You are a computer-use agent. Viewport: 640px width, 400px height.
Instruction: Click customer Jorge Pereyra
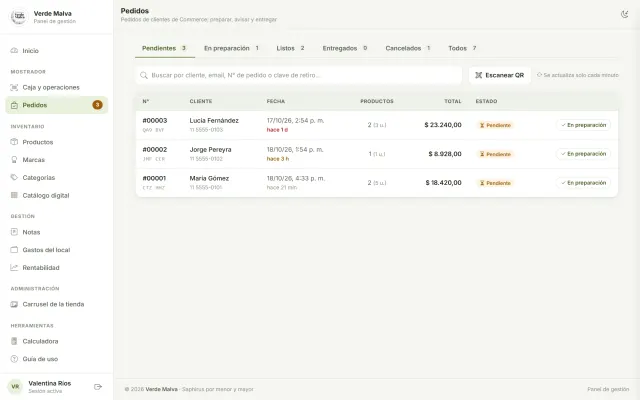click(x=211, y=149)
